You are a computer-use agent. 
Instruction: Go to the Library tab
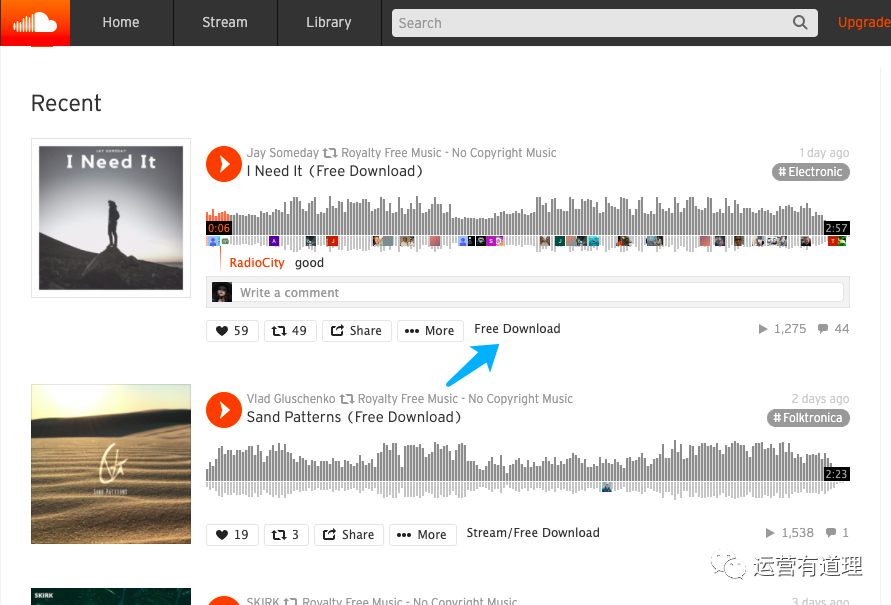click(329, 23)
